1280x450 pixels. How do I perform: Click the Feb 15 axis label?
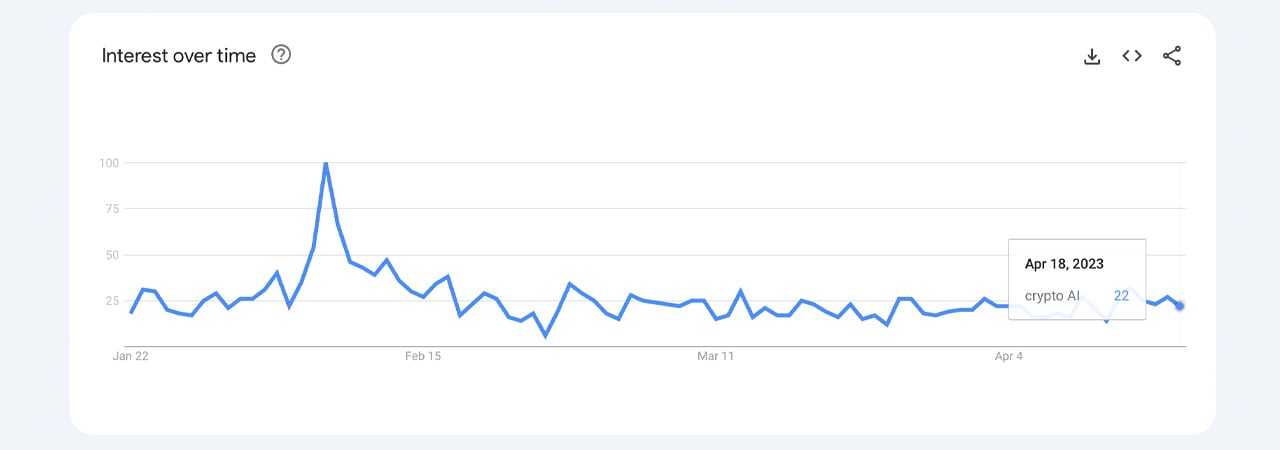pyautogui.click(x=423, y=356)
